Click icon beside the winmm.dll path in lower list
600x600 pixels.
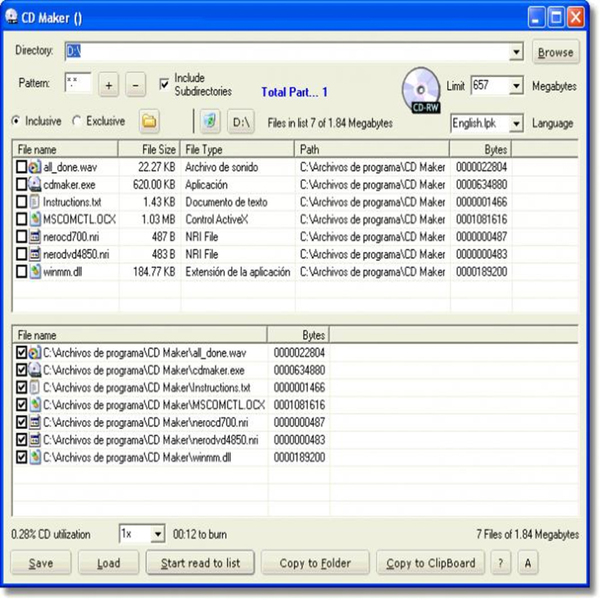pos(34,457)
